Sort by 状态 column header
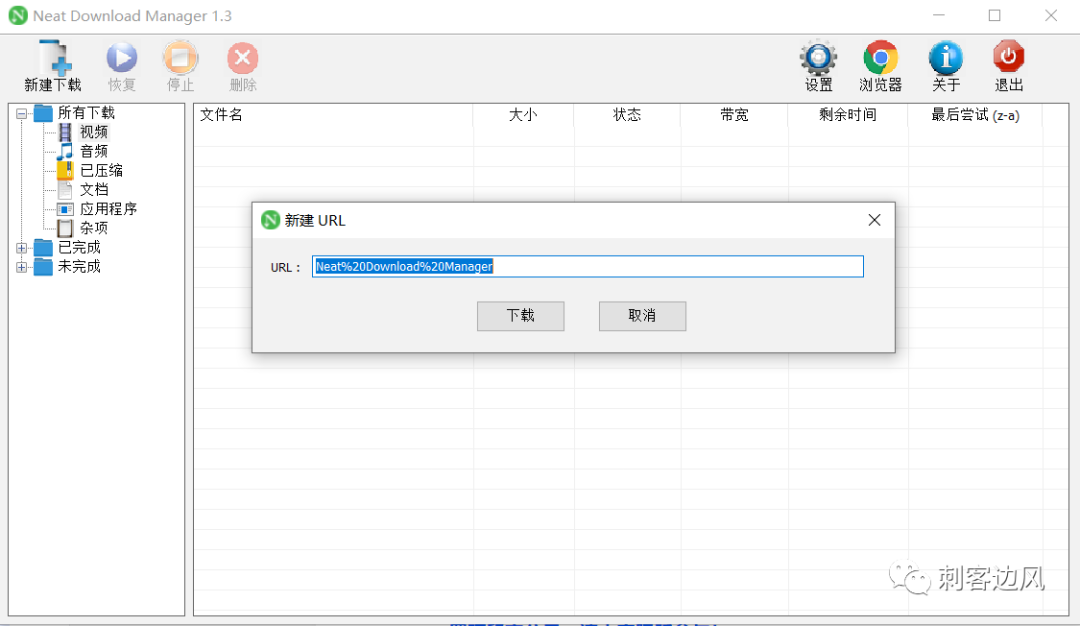This screenshot has width=1080, height=626. click(627, 115)
